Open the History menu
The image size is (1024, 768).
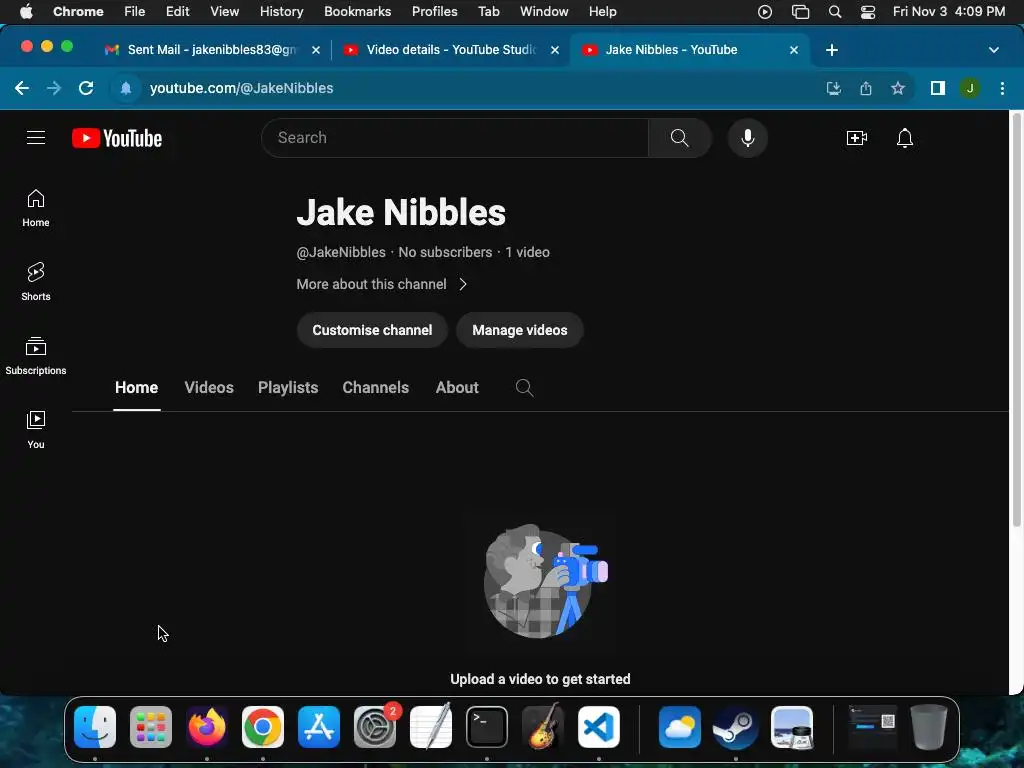(281, 12)
